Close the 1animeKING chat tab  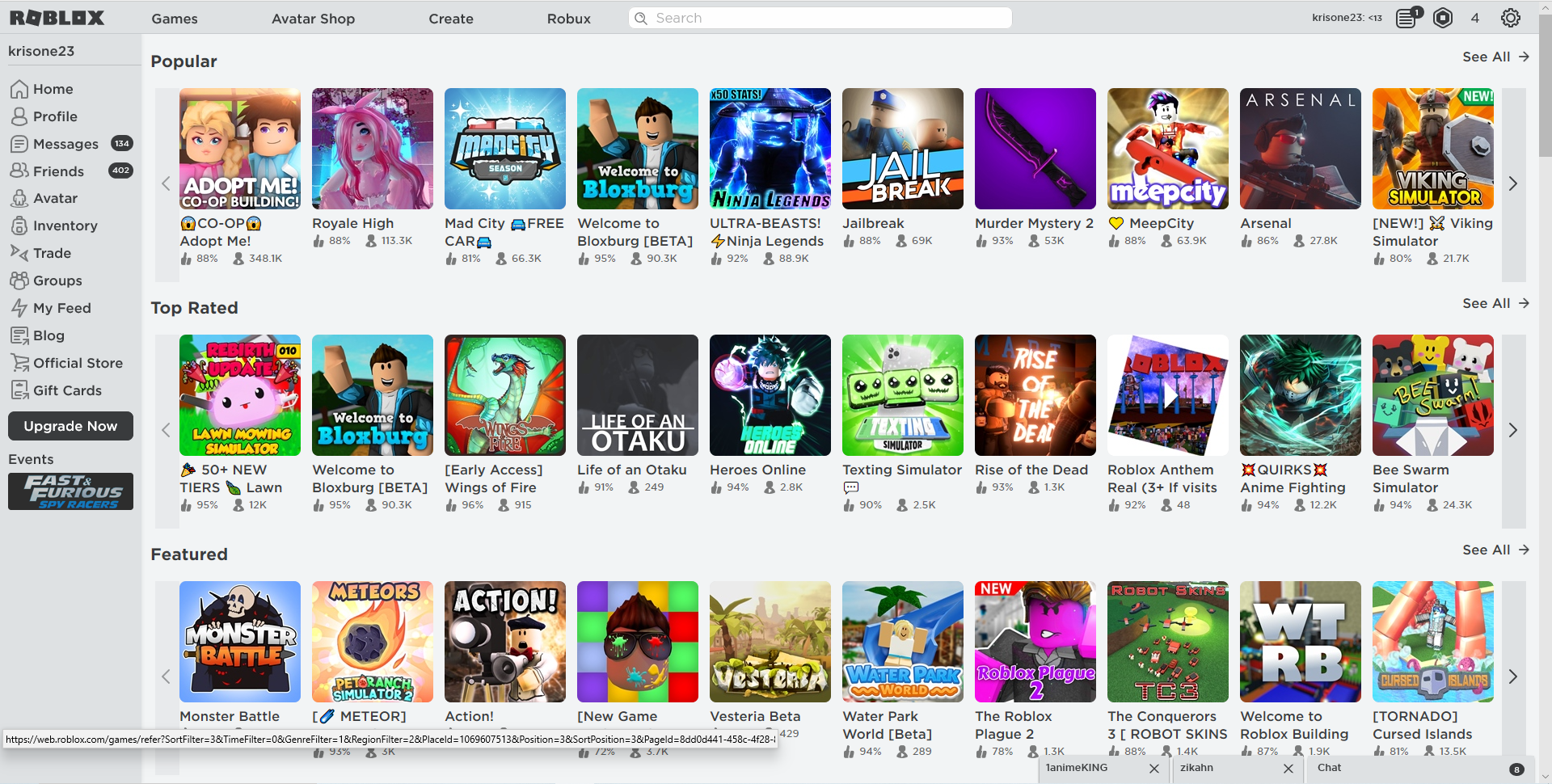1154,769
